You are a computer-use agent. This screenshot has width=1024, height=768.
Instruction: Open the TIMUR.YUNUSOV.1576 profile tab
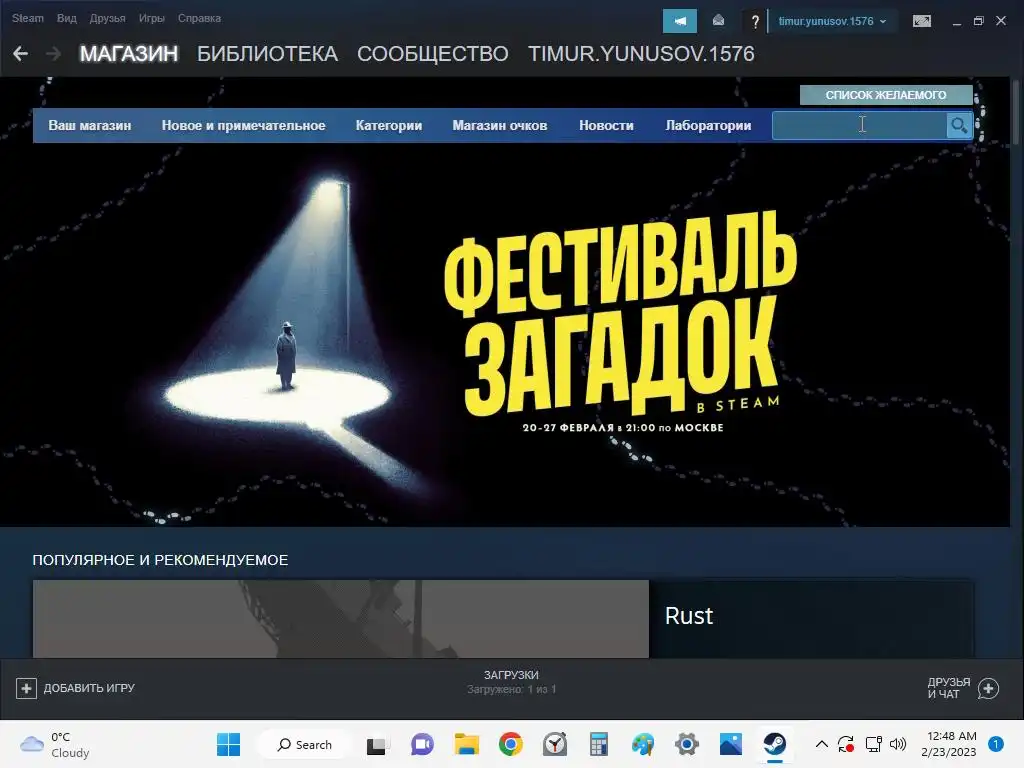[x=641, y=54]
